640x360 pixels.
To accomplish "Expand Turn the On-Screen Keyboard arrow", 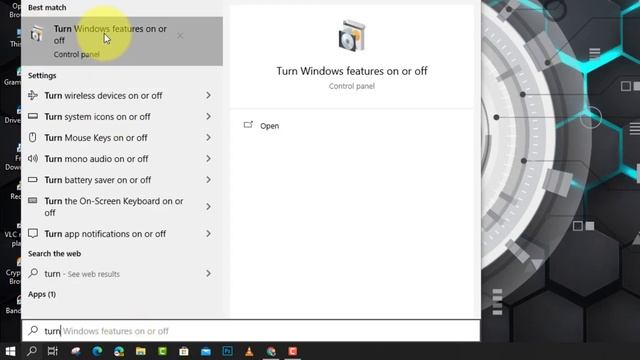I will [x=209, y=207].
